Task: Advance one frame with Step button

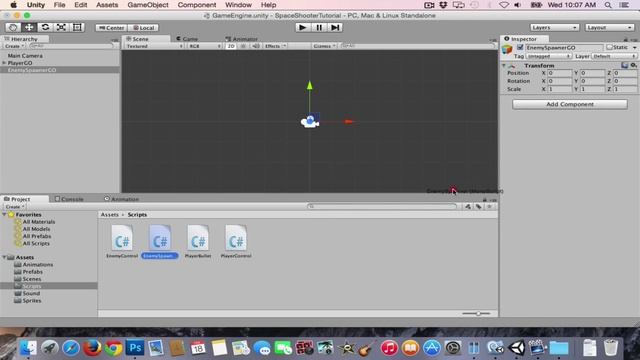Action: 335,27
